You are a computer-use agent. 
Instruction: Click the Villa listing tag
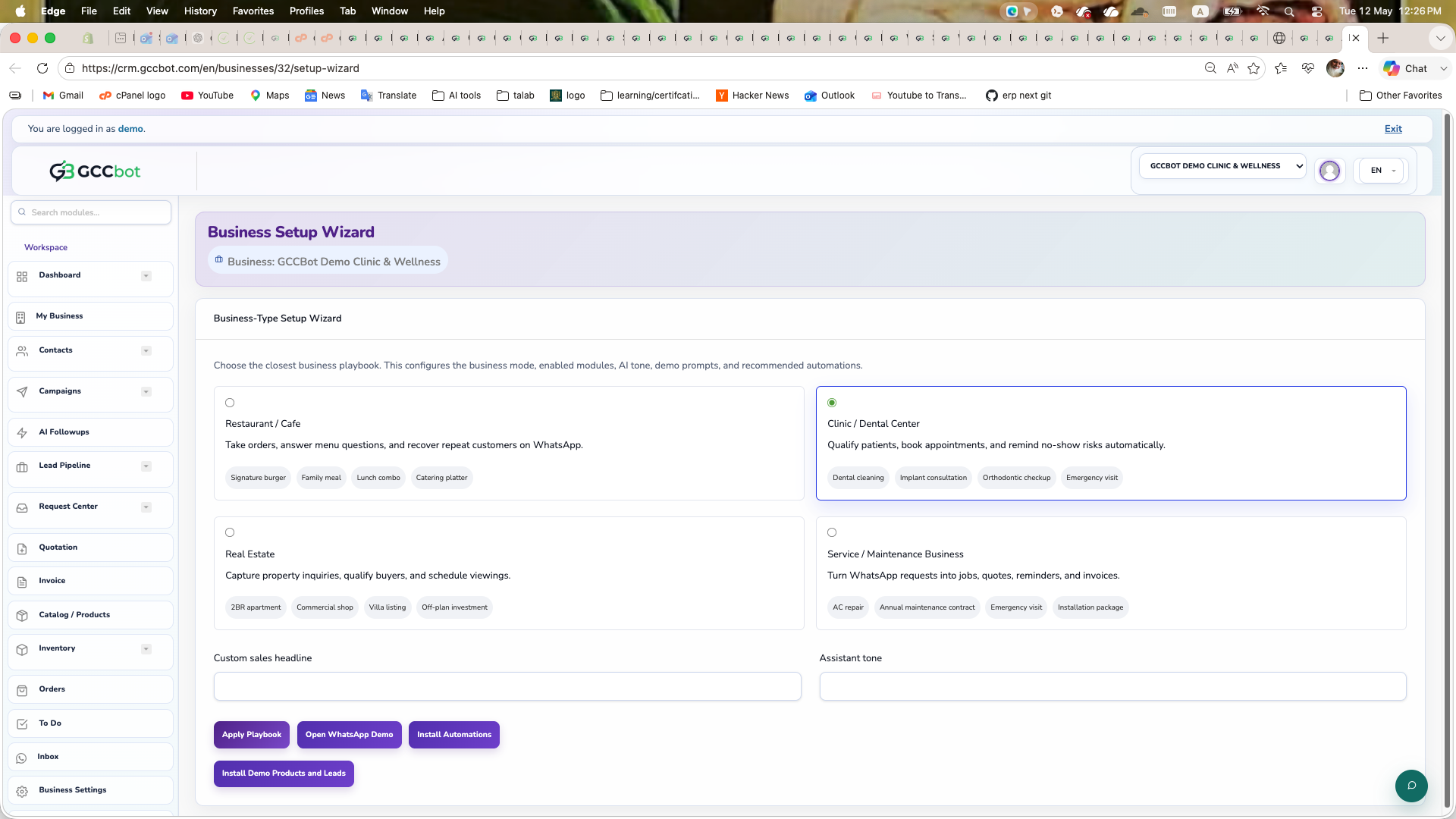point(387,607)
